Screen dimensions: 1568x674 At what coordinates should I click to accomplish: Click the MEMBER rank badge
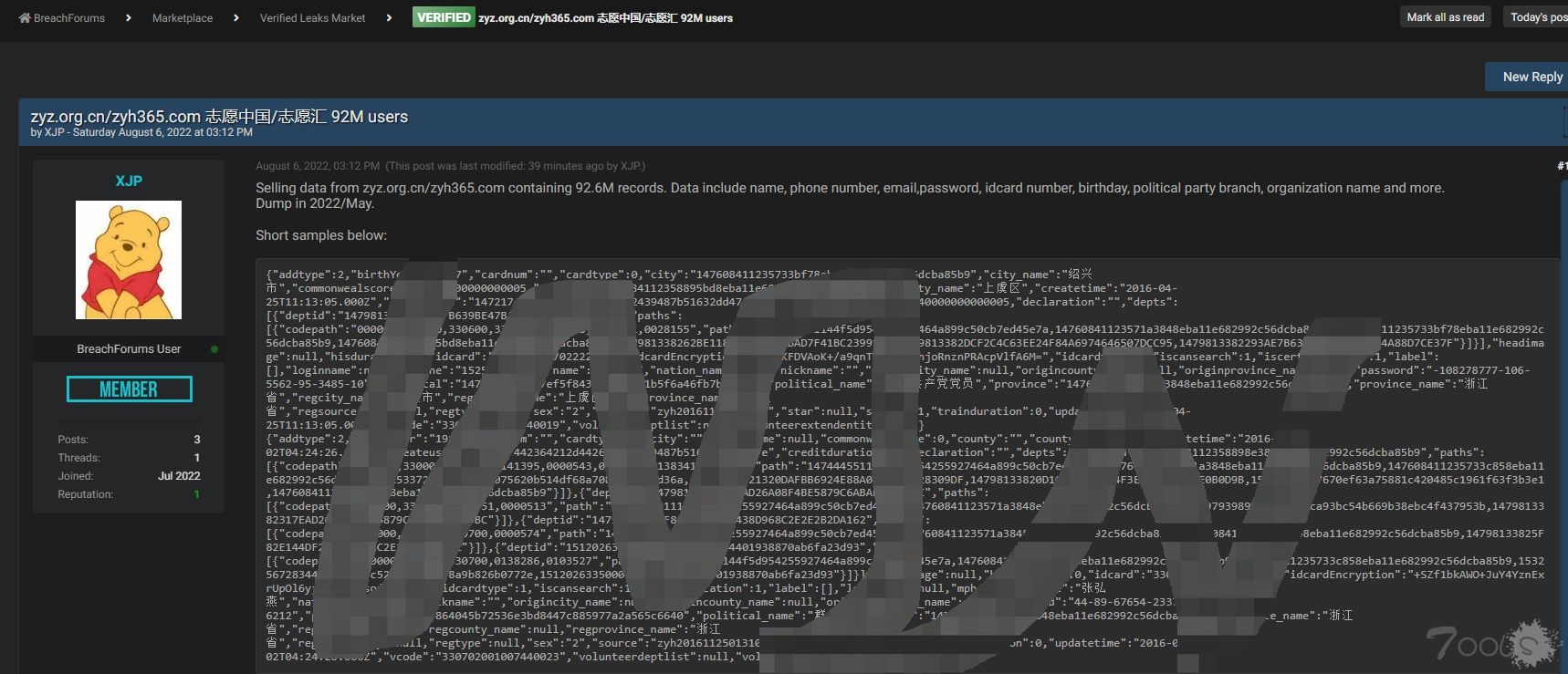coord(129,389)
